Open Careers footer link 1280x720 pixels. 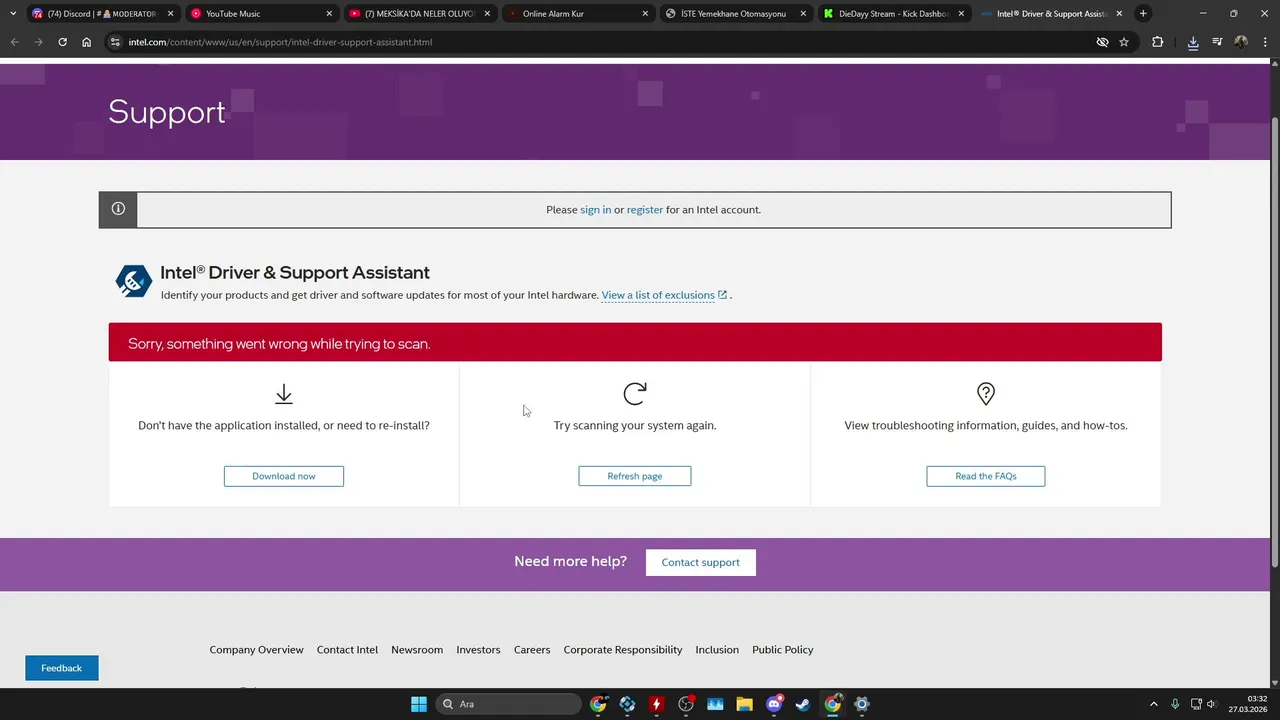pyautogui.click(x=532, y=650)
